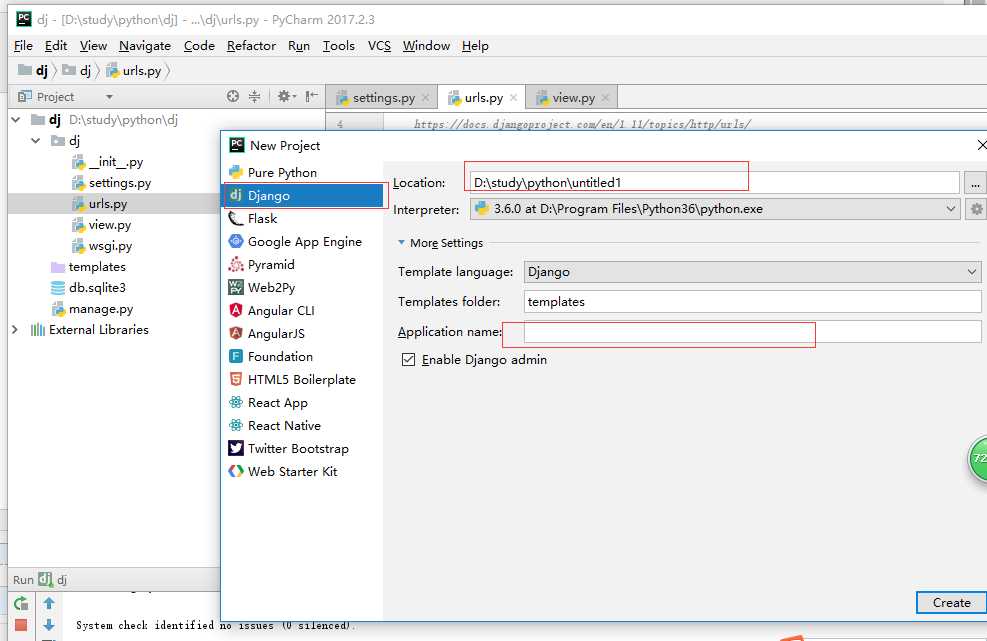The height and width of the screenshot is (641, 987).
Task: Click the Location path field
Action: click(x=714, y=183)
